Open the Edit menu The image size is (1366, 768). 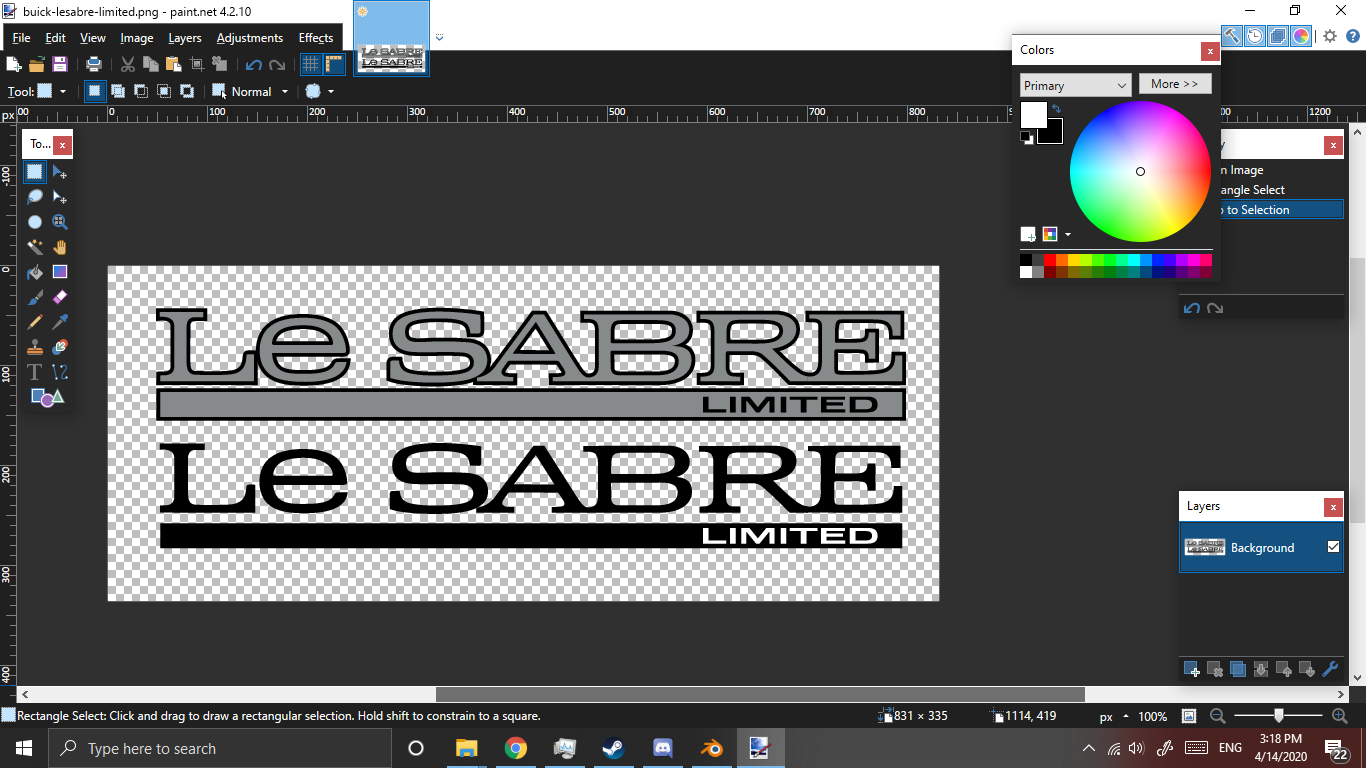point(55,38)
